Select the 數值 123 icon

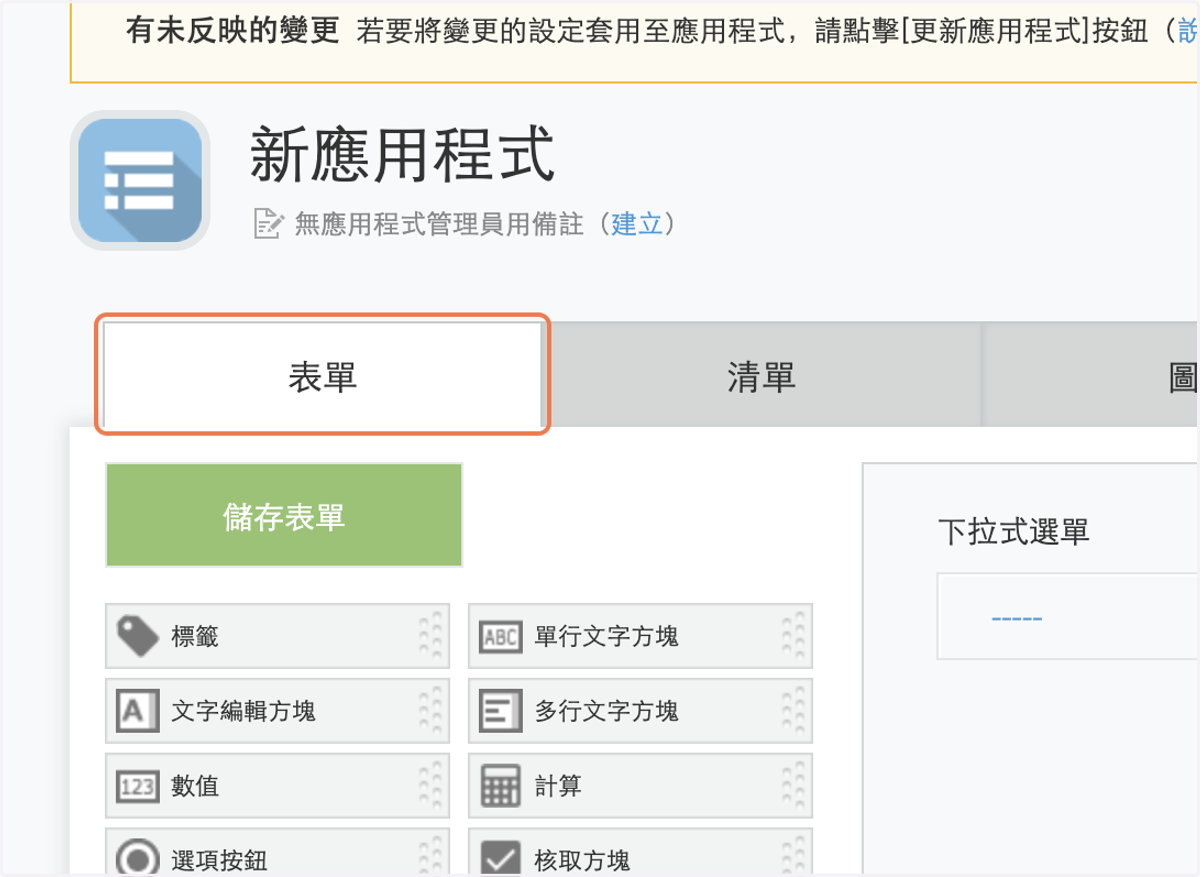pos(137,787)
